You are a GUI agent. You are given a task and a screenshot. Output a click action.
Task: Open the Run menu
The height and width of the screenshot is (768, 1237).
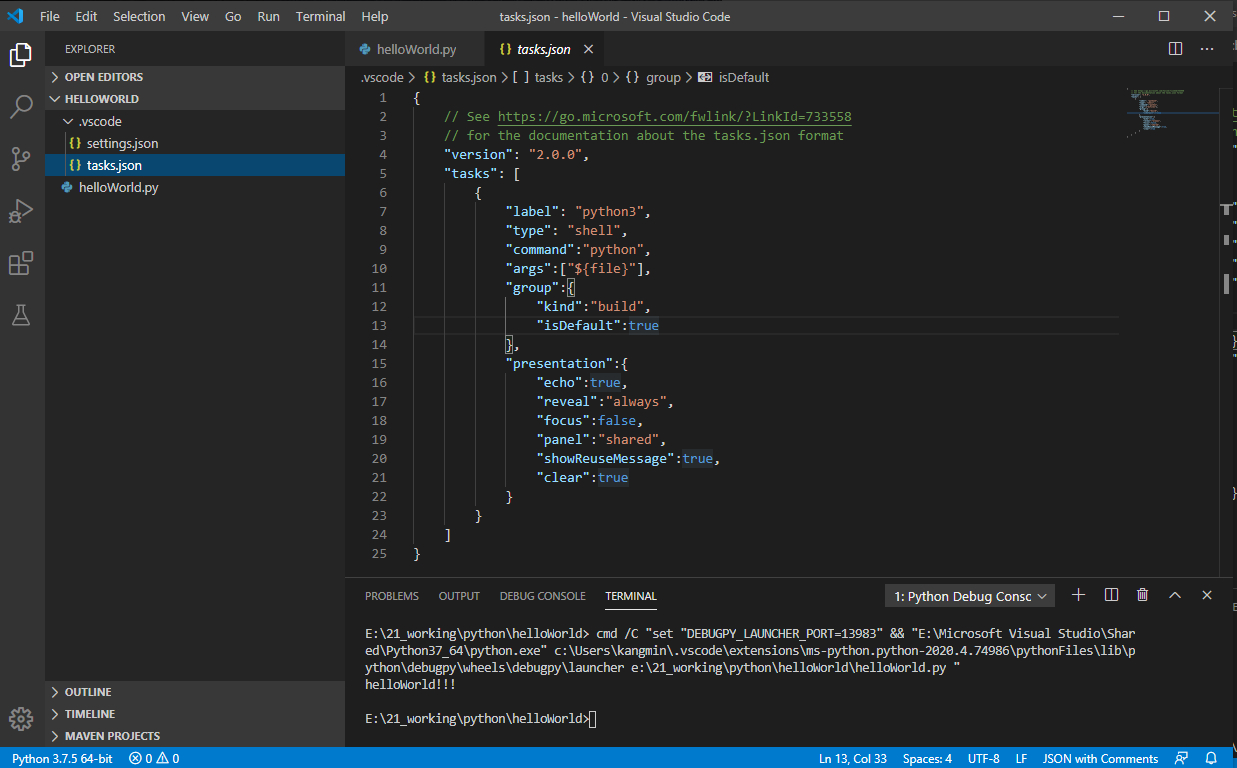[x=268, y=16]
